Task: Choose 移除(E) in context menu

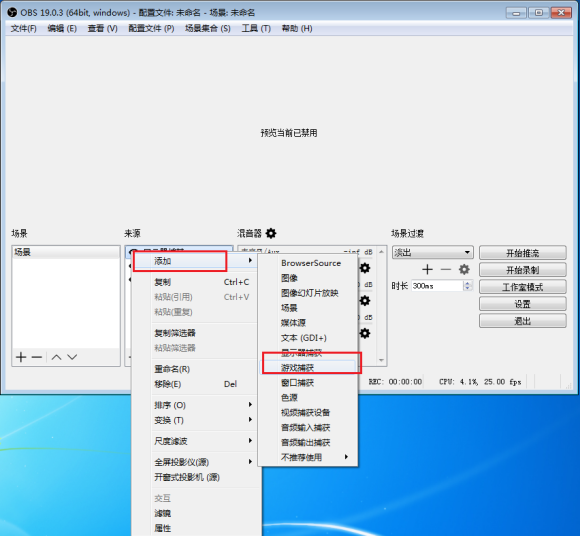Action: coord(195,384)
